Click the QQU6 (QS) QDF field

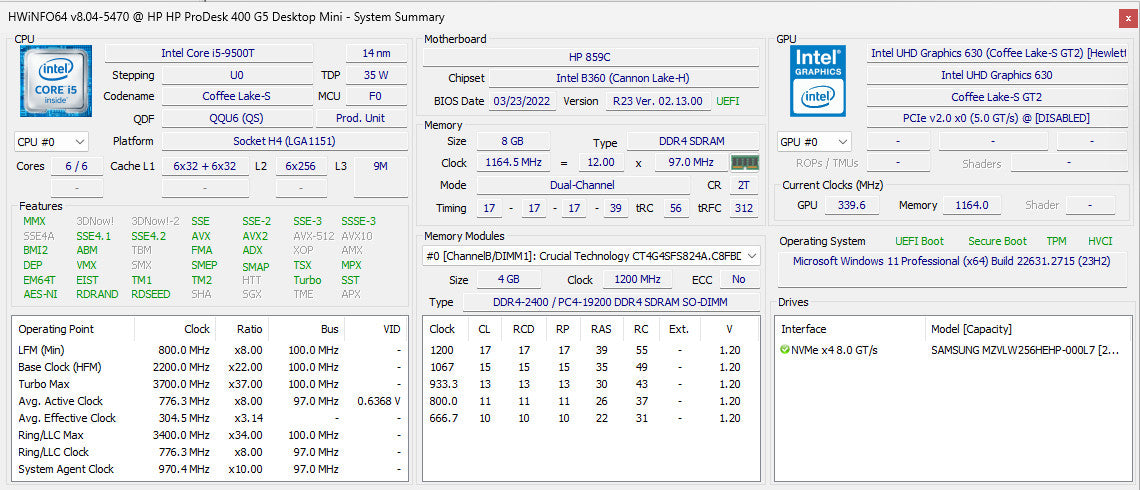pyautogui.click(x=237, y=119)
